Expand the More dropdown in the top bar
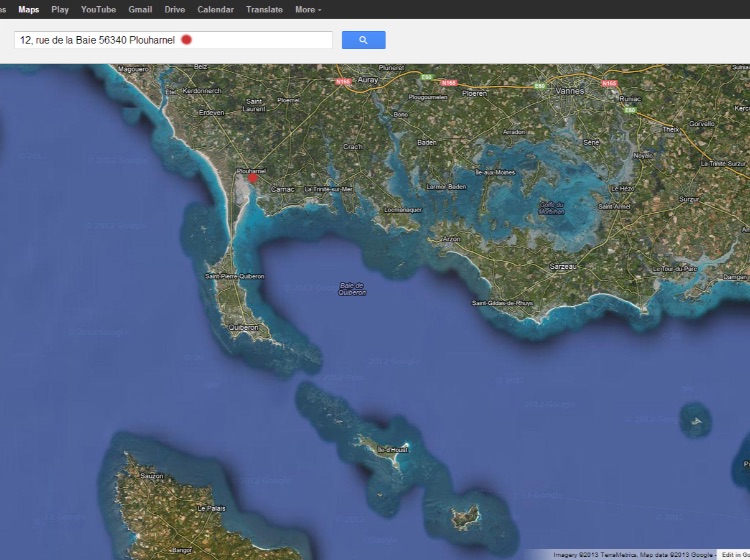Viewport: 750px width, 560px height. pyautogui.click(x=308, y=9)
